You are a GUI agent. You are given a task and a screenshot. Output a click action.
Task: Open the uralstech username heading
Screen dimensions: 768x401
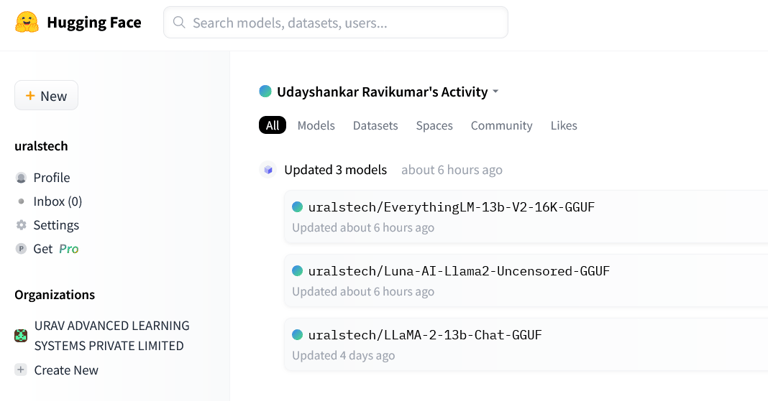(x=41, y=146)
